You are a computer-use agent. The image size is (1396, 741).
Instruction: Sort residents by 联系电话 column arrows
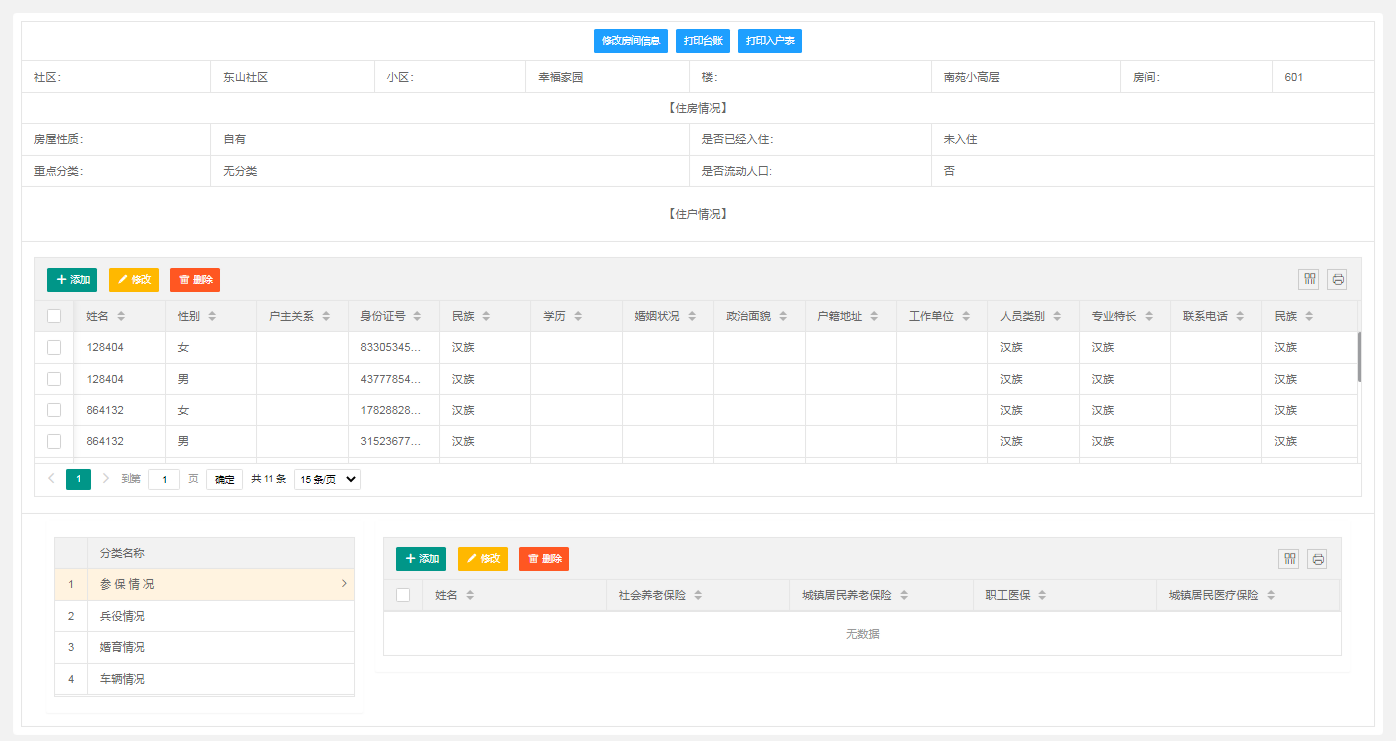coord(1240,316)
